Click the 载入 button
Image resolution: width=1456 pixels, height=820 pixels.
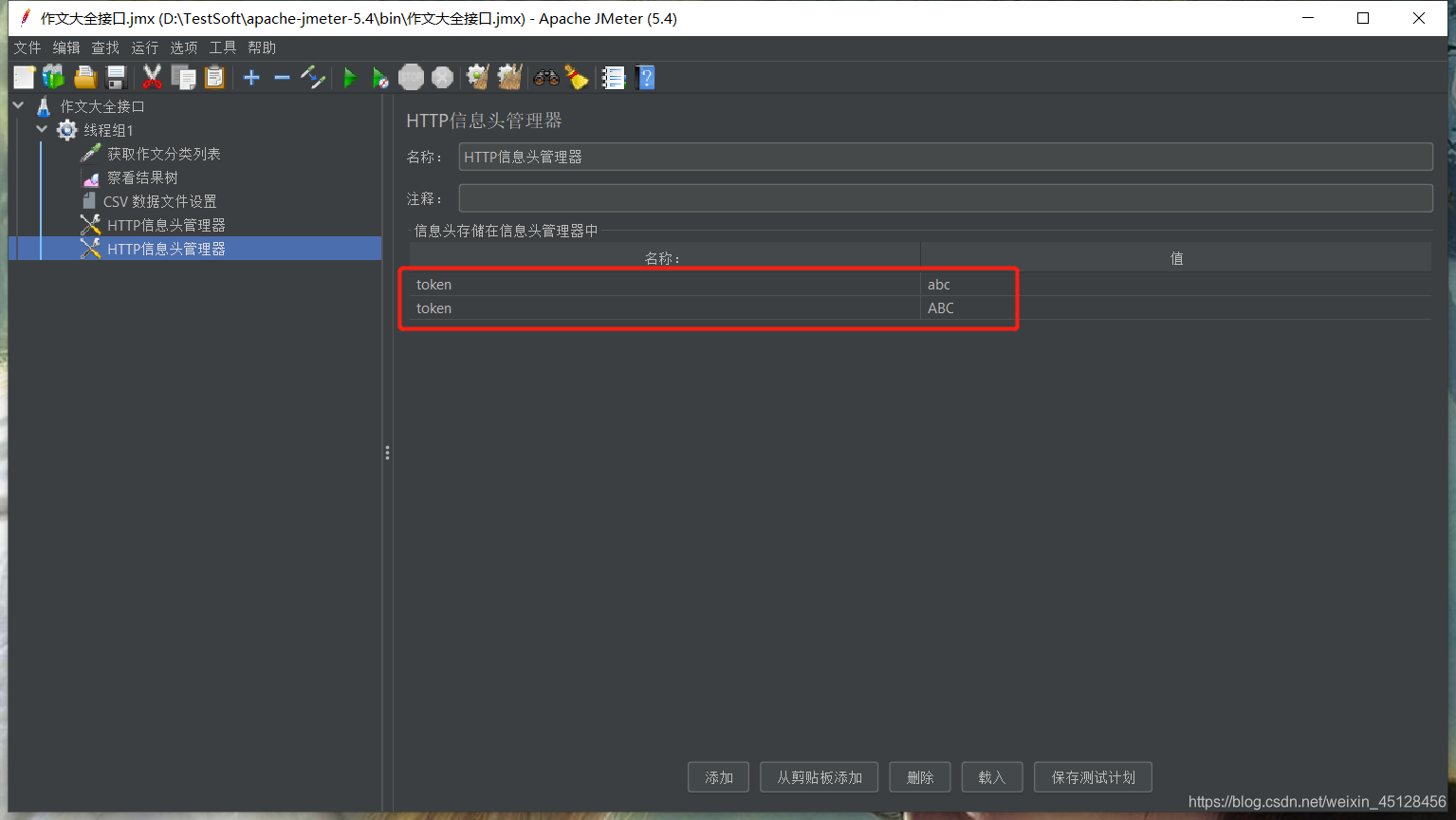991,777
